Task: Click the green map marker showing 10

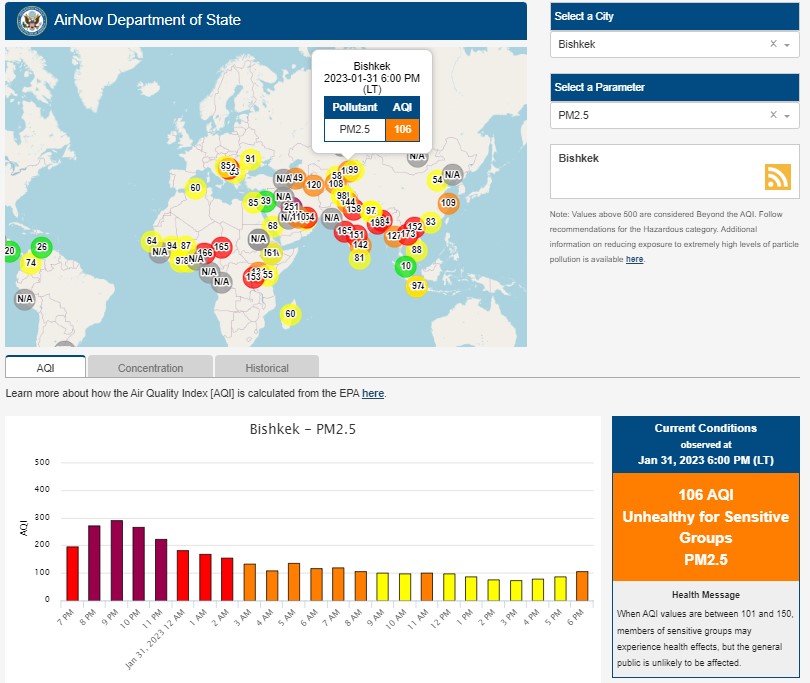Action: click(x=405, y=266)
